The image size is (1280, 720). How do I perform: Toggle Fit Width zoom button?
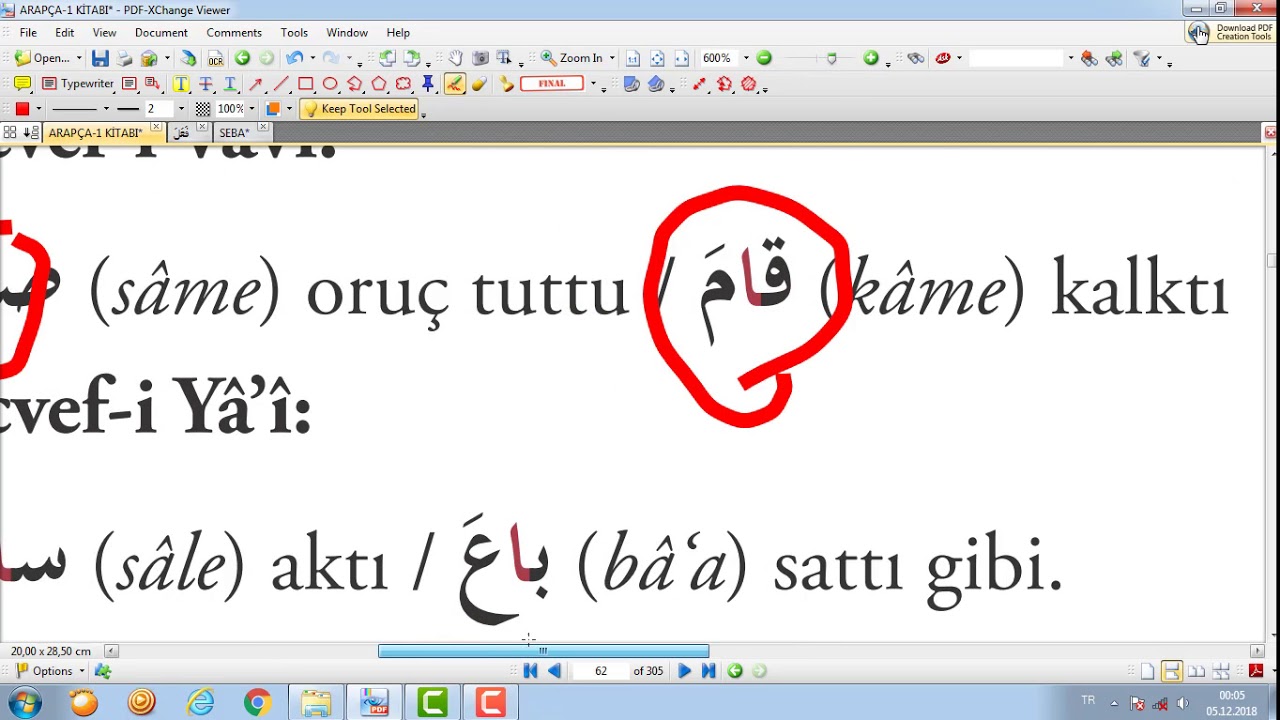point(681,58)
